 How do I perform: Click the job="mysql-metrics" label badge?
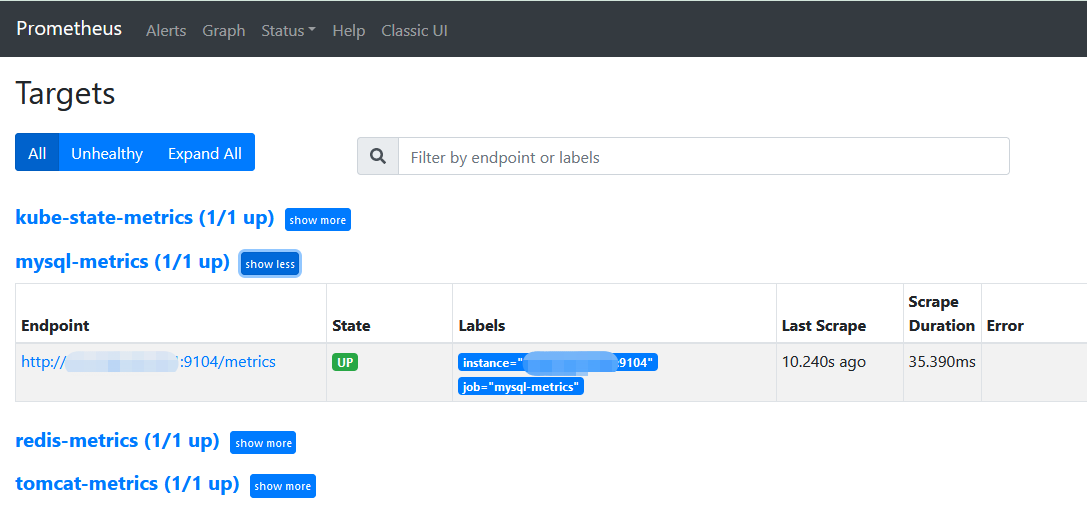click(x=521, y=386)
